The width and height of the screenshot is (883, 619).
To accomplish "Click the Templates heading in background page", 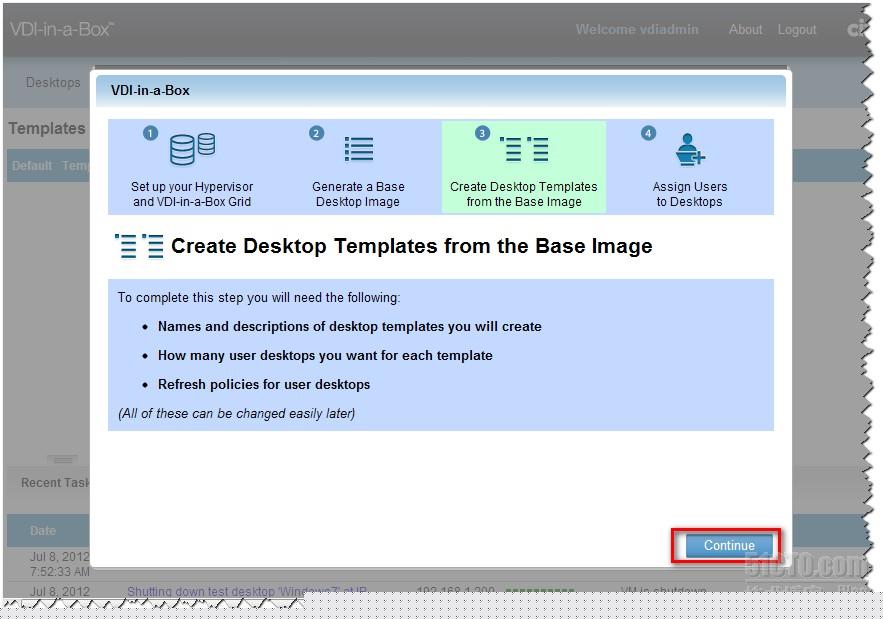I will pos(47,128).
